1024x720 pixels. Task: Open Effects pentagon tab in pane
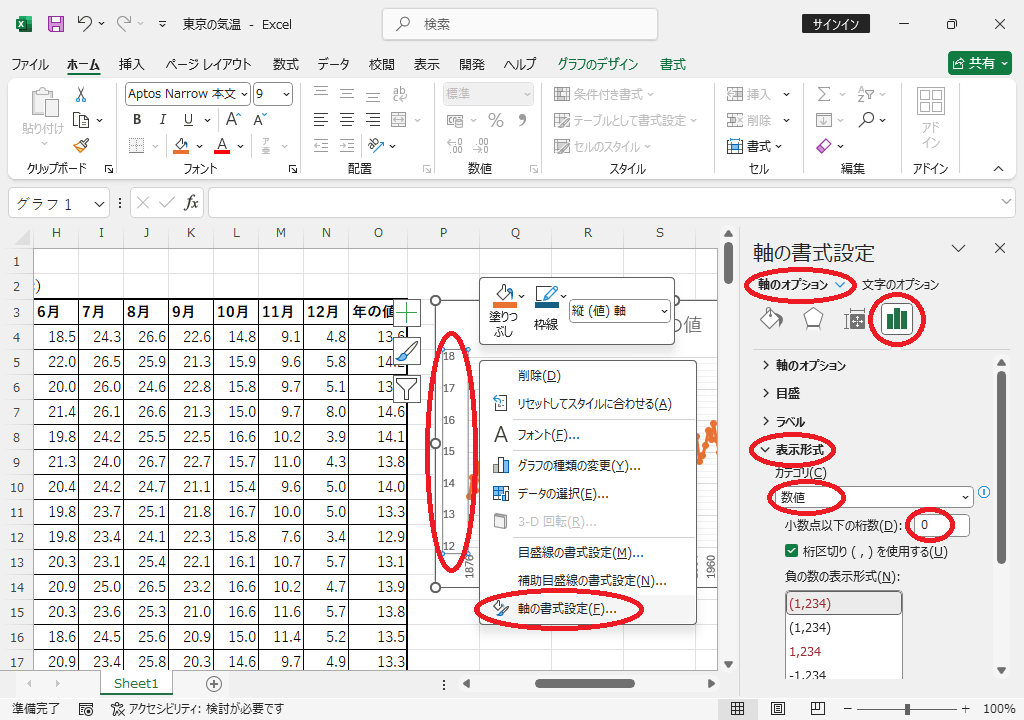(812, 319)
